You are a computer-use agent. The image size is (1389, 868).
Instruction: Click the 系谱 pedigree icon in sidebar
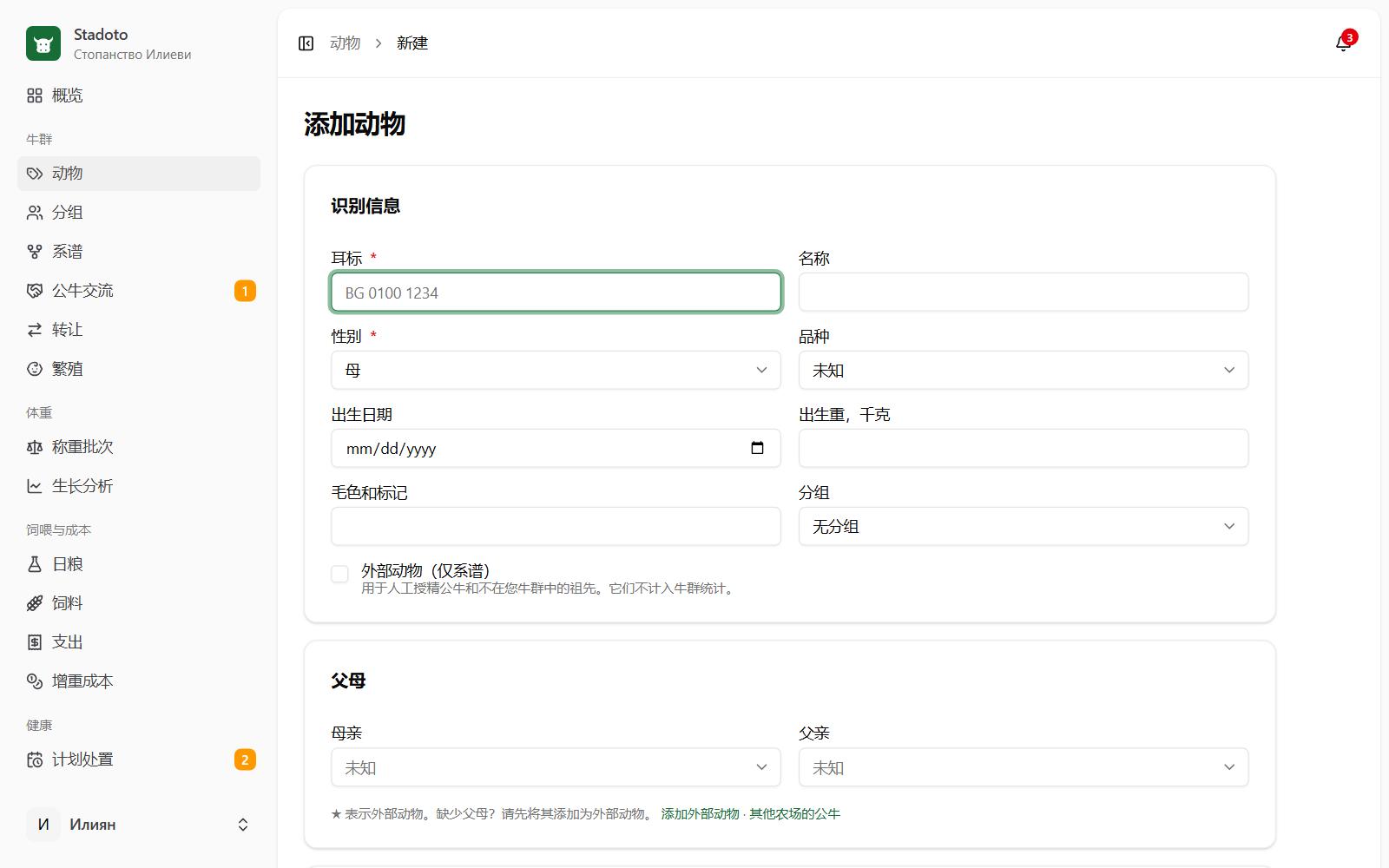pyautogui.click(x=35, y=252)
